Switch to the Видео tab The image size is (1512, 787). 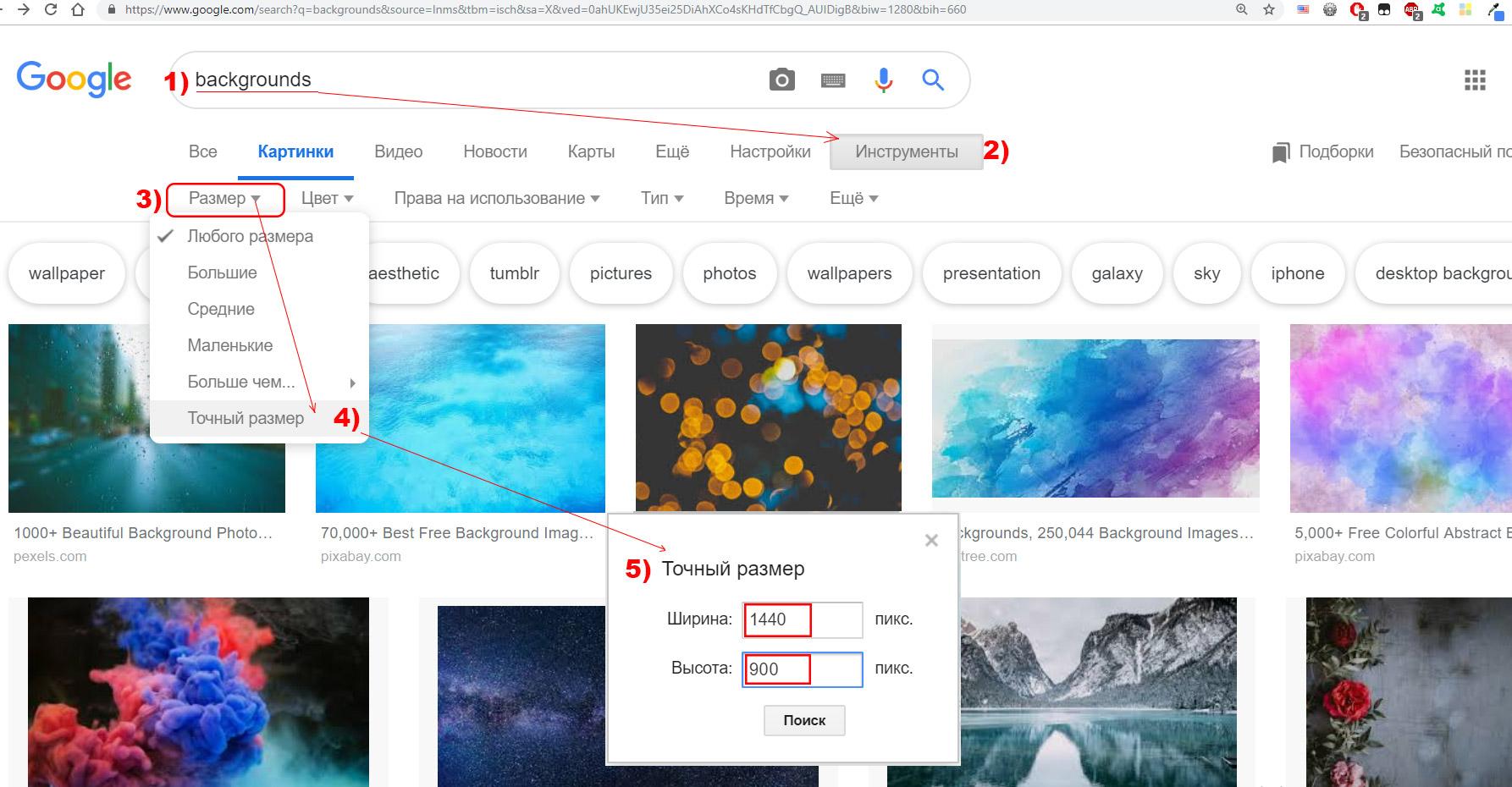click(x=398, y=152)
